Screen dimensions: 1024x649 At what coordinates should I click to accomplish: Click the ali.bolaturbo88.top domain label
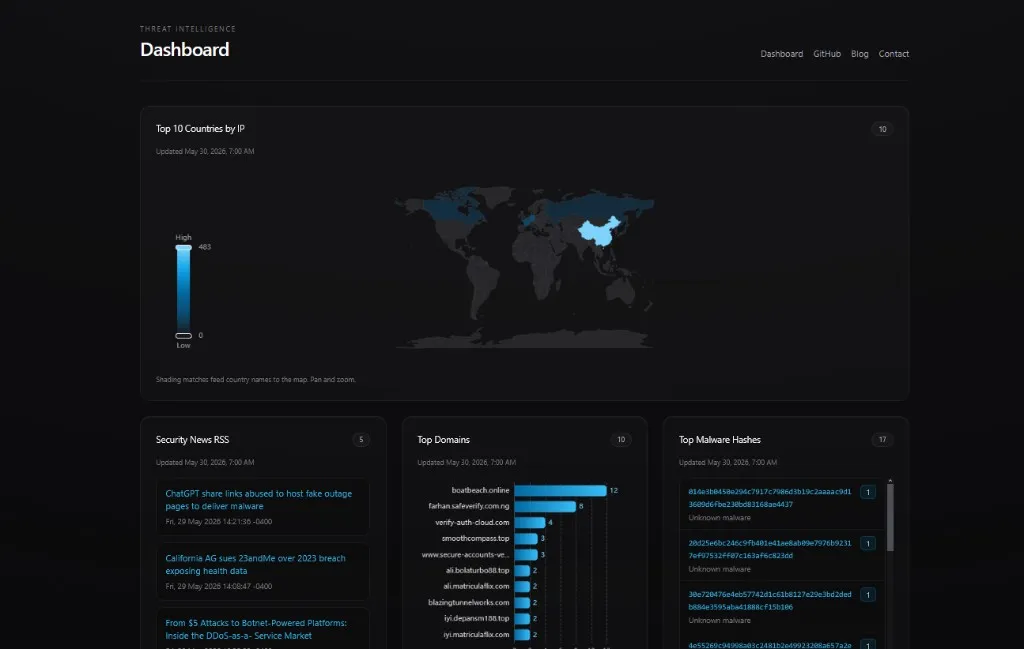click(x=477, y=570)
